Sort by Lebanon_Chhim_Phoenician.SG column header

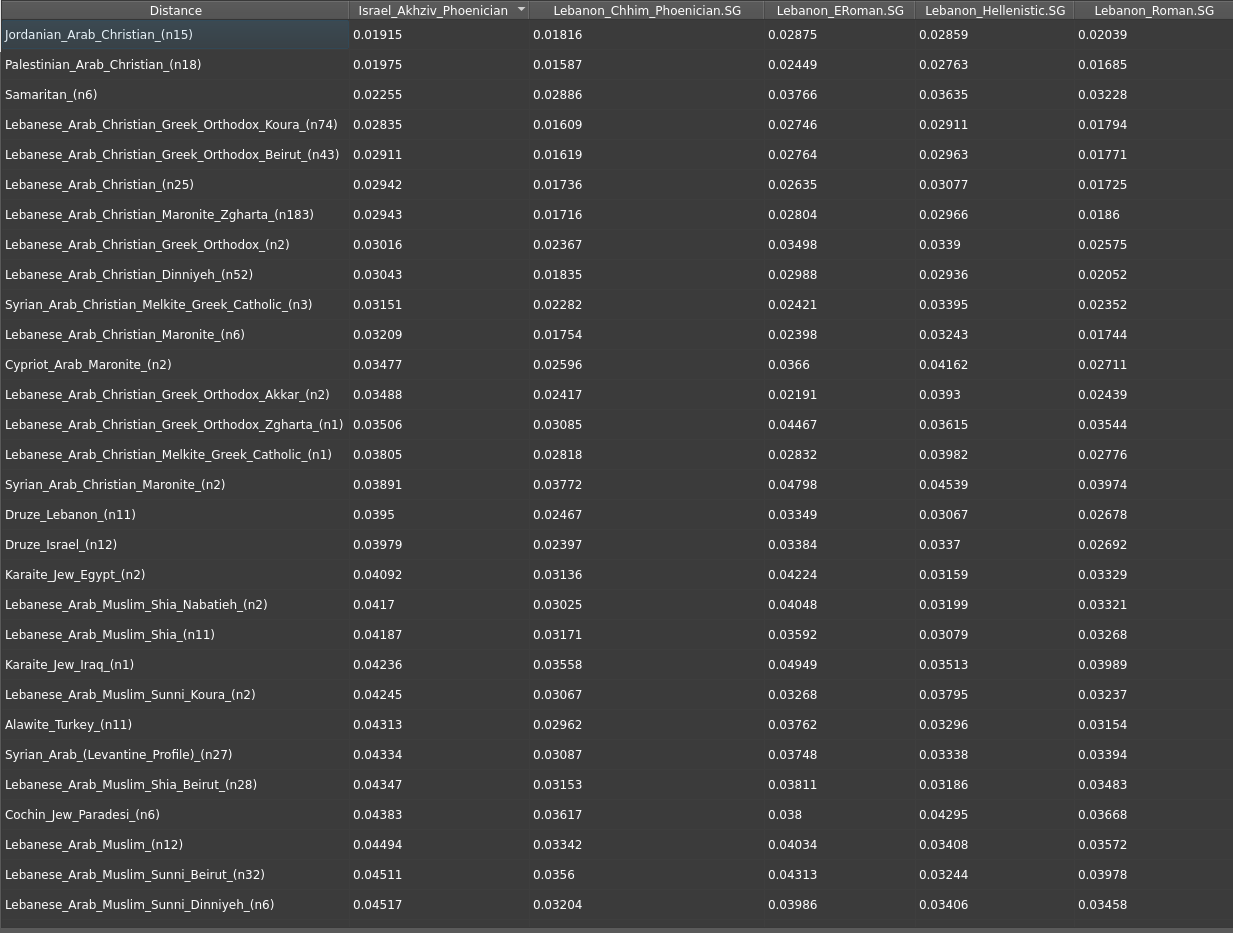click(647, 10)
